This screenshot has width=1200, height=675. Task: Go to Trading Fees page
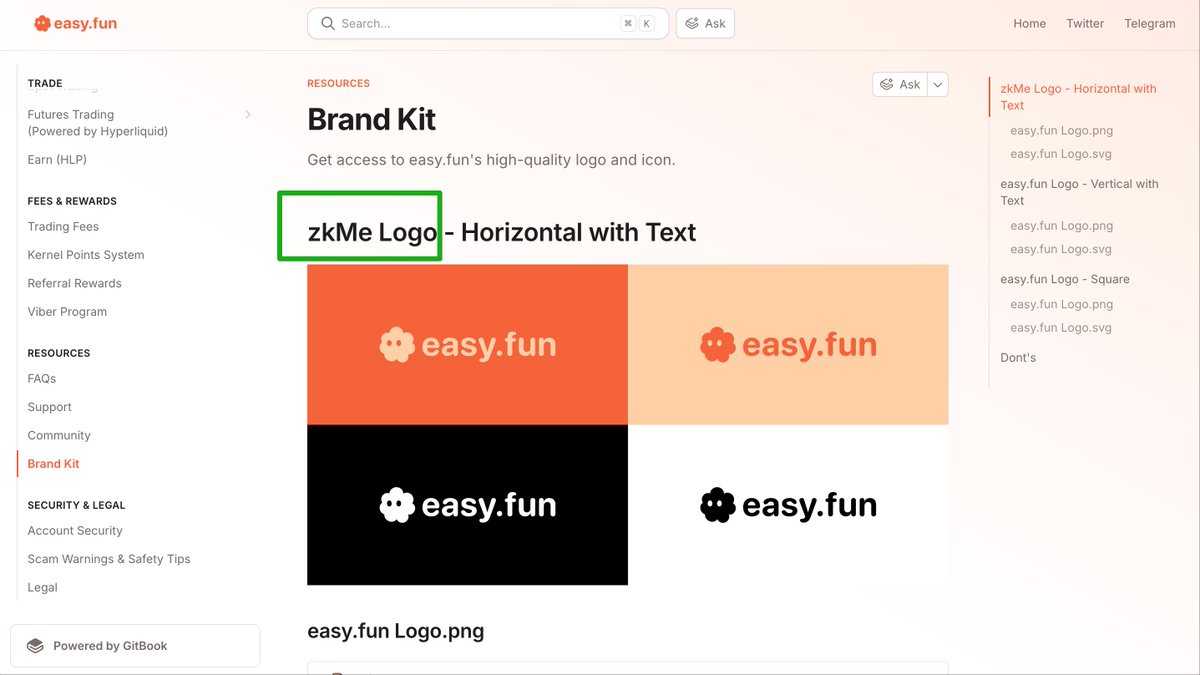click(63, 227)
